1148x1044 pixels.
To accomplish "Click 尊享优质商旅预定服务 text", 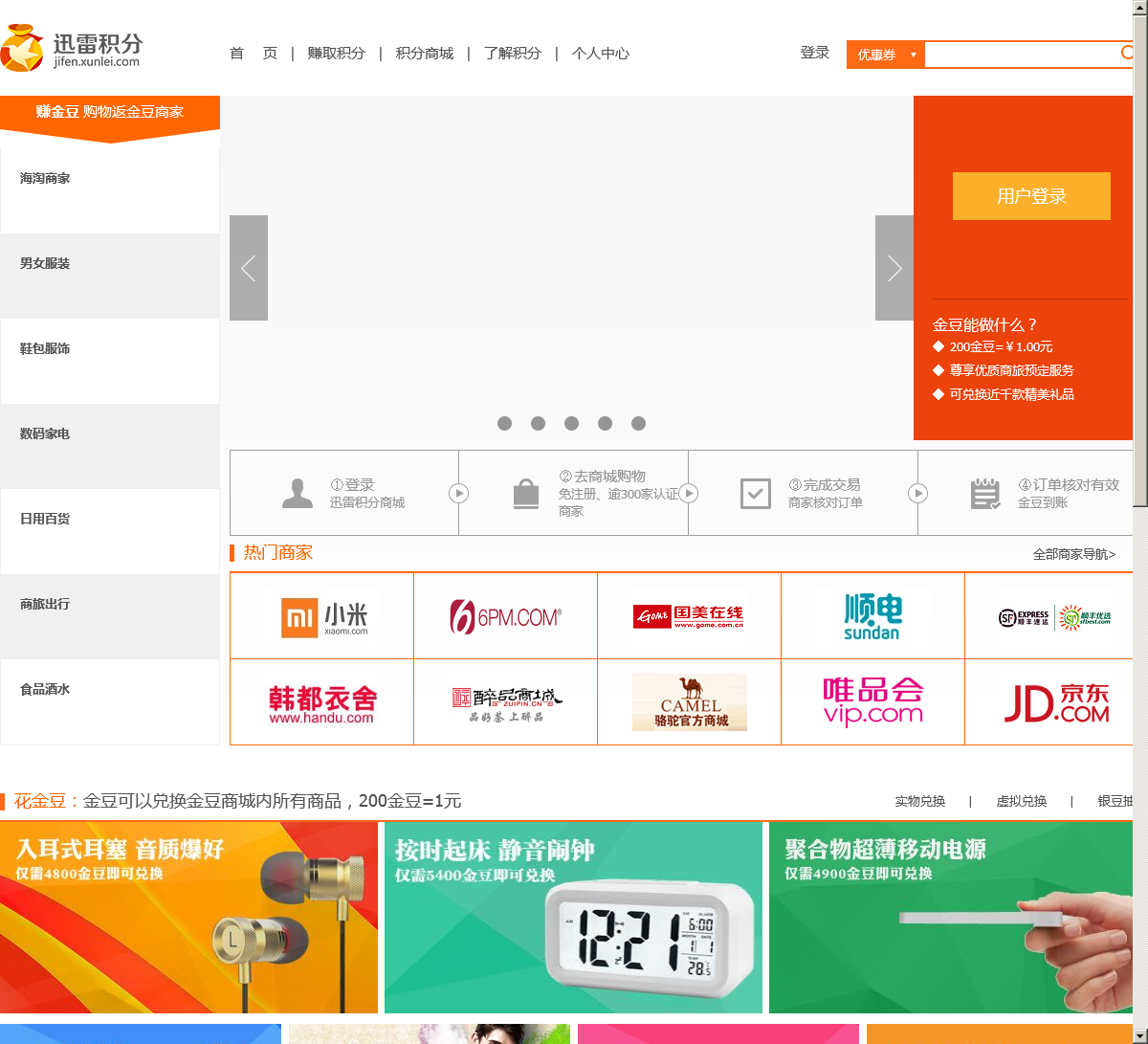I will [1011, 370].
